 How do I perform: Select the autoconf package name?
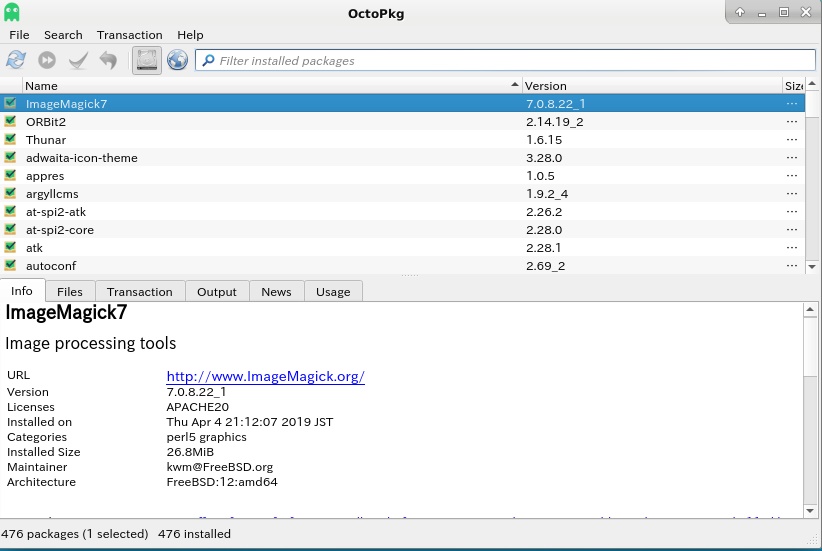[x=51, y=266]
